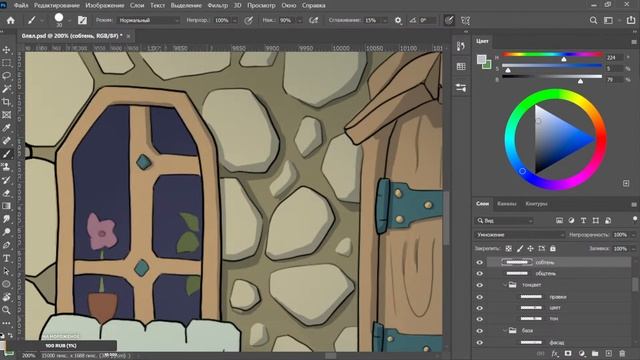The width and height of the screenshot is (640, 360).
Task: Select the Path Selection tool
Action: (x=7, y=271)
